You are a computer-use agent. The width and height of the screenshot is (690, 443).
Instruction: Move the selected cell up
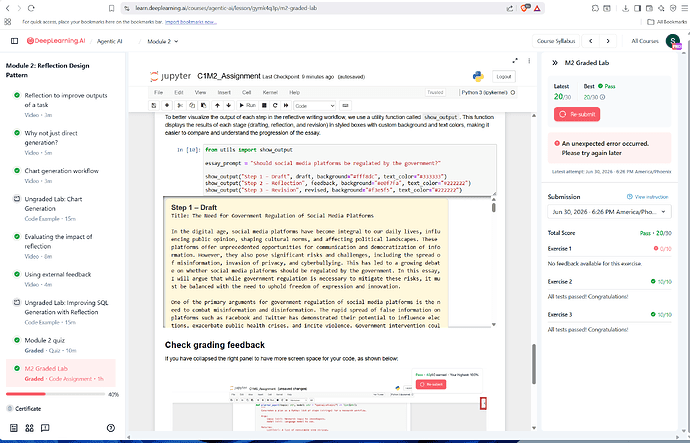217,106
